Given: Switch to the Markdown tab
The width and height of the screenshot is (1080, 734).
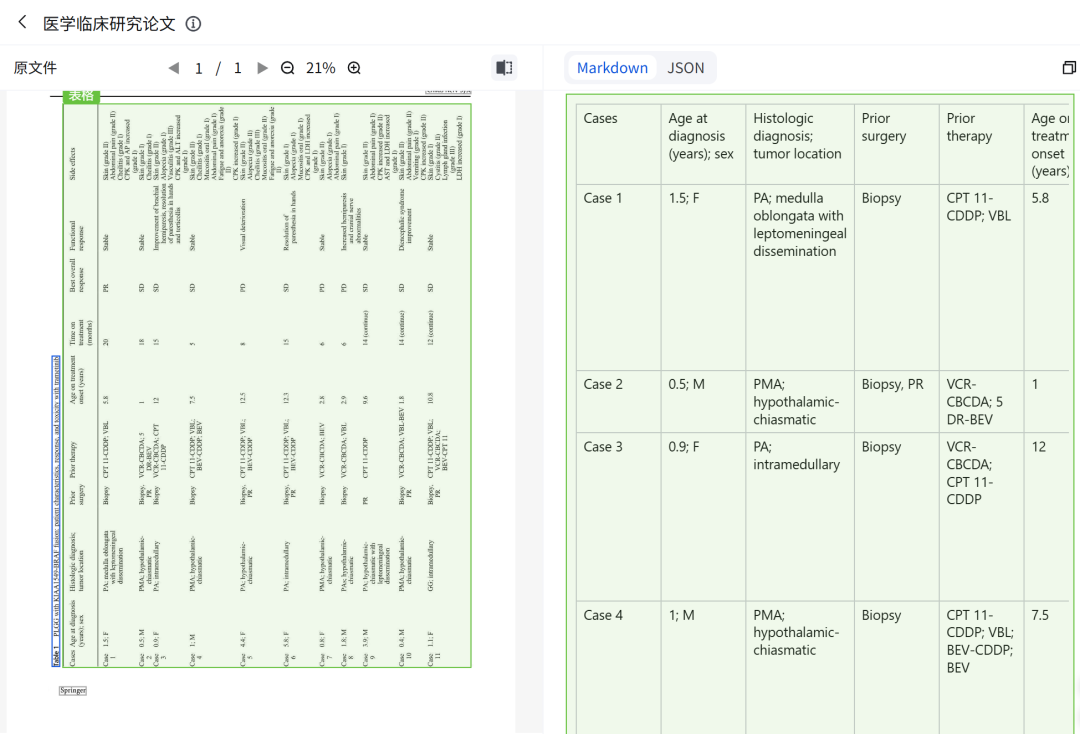Looking at the screenshot, I should [x=612, y=68].
